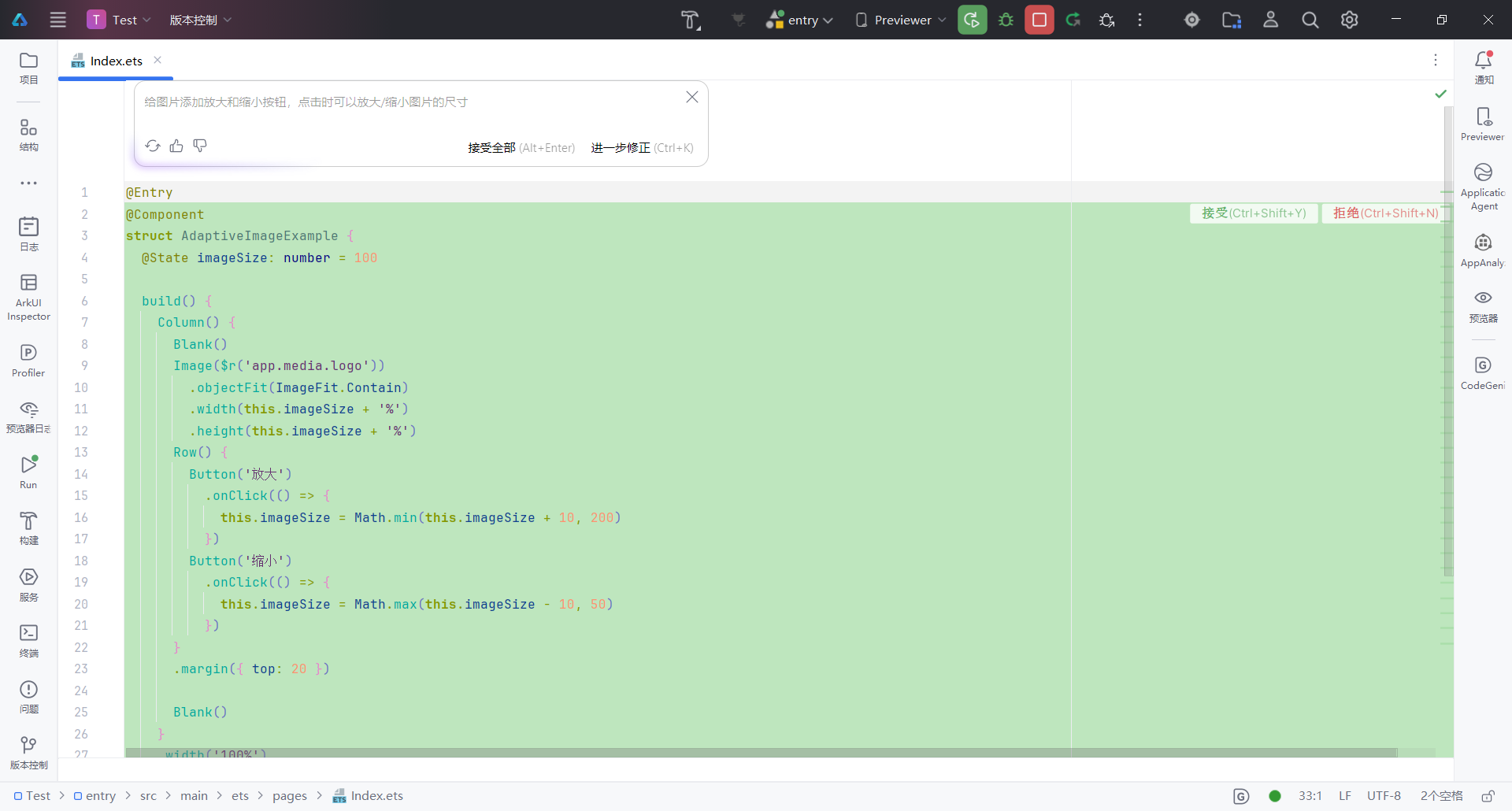This screenshot has height=811, width=1512.
Task: Open Previewer log (预览器日志) panel
Action: tap(28, 417)
